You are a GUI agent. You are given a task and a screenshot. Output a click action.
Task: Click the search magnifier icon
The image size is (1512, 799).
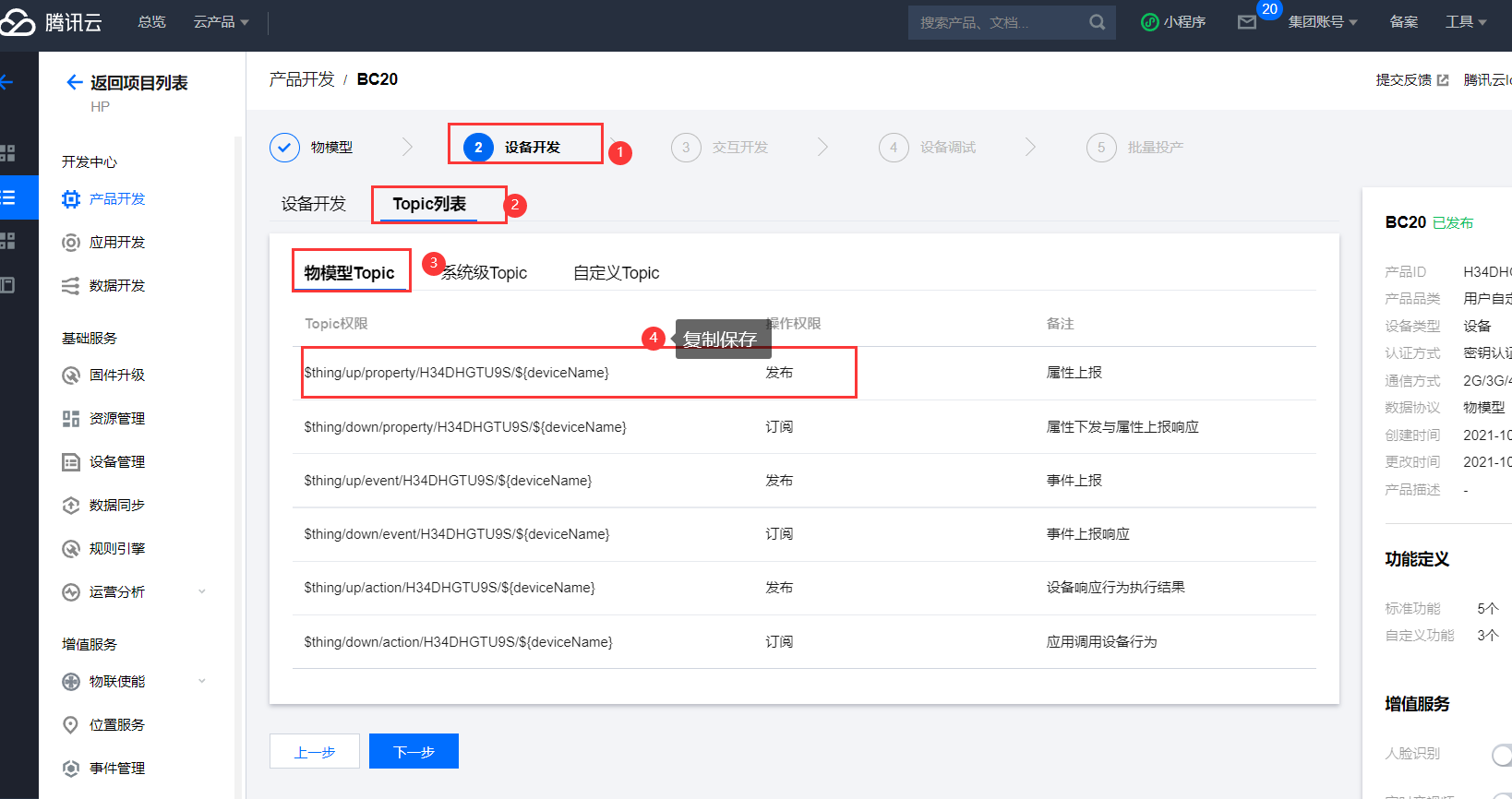(x=1097, y=22)
